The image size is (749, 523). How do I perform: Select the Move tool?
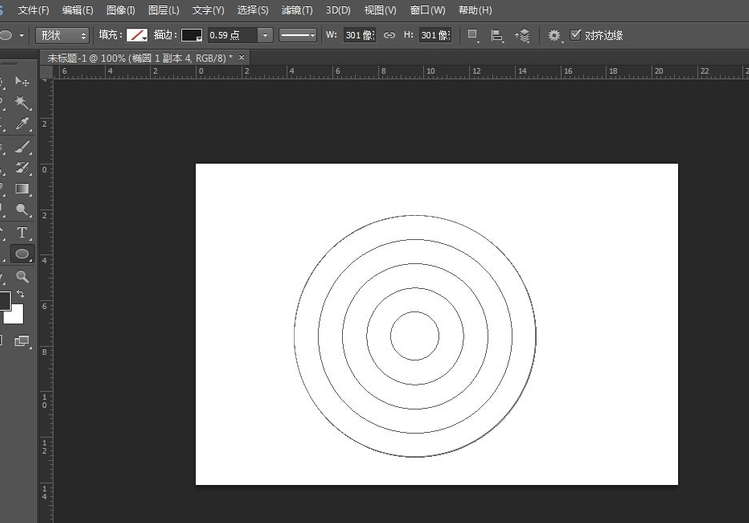(22, 82)
